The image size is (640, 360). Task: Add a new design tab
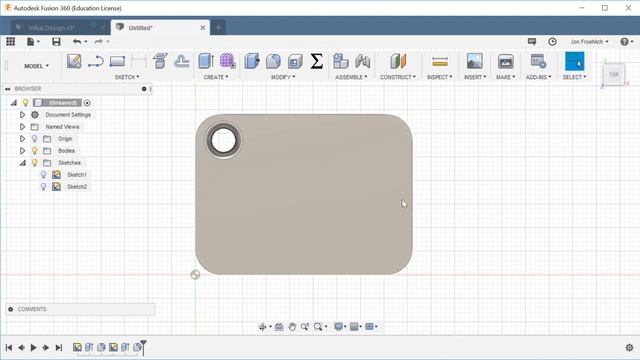pos(218,28)
